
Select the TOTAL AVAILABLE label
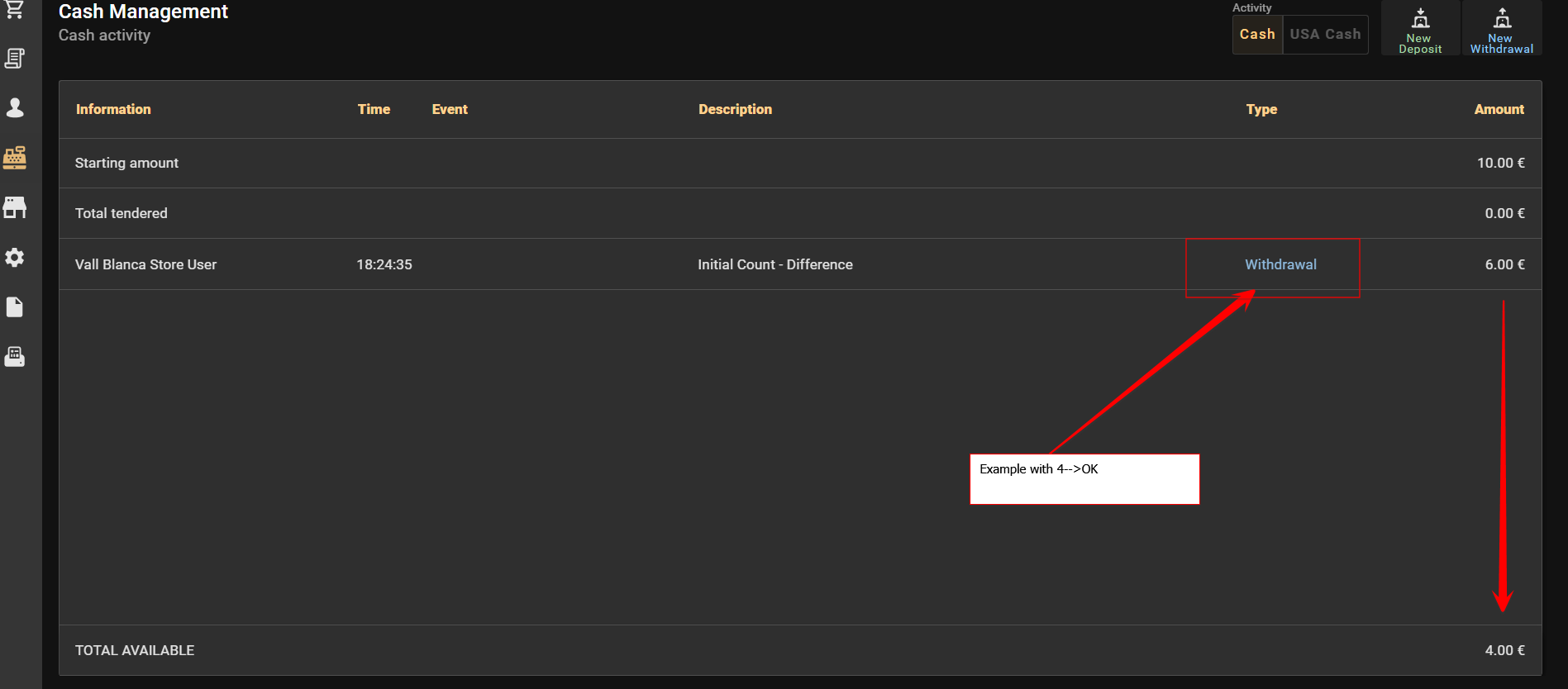[x=135, y=650]
